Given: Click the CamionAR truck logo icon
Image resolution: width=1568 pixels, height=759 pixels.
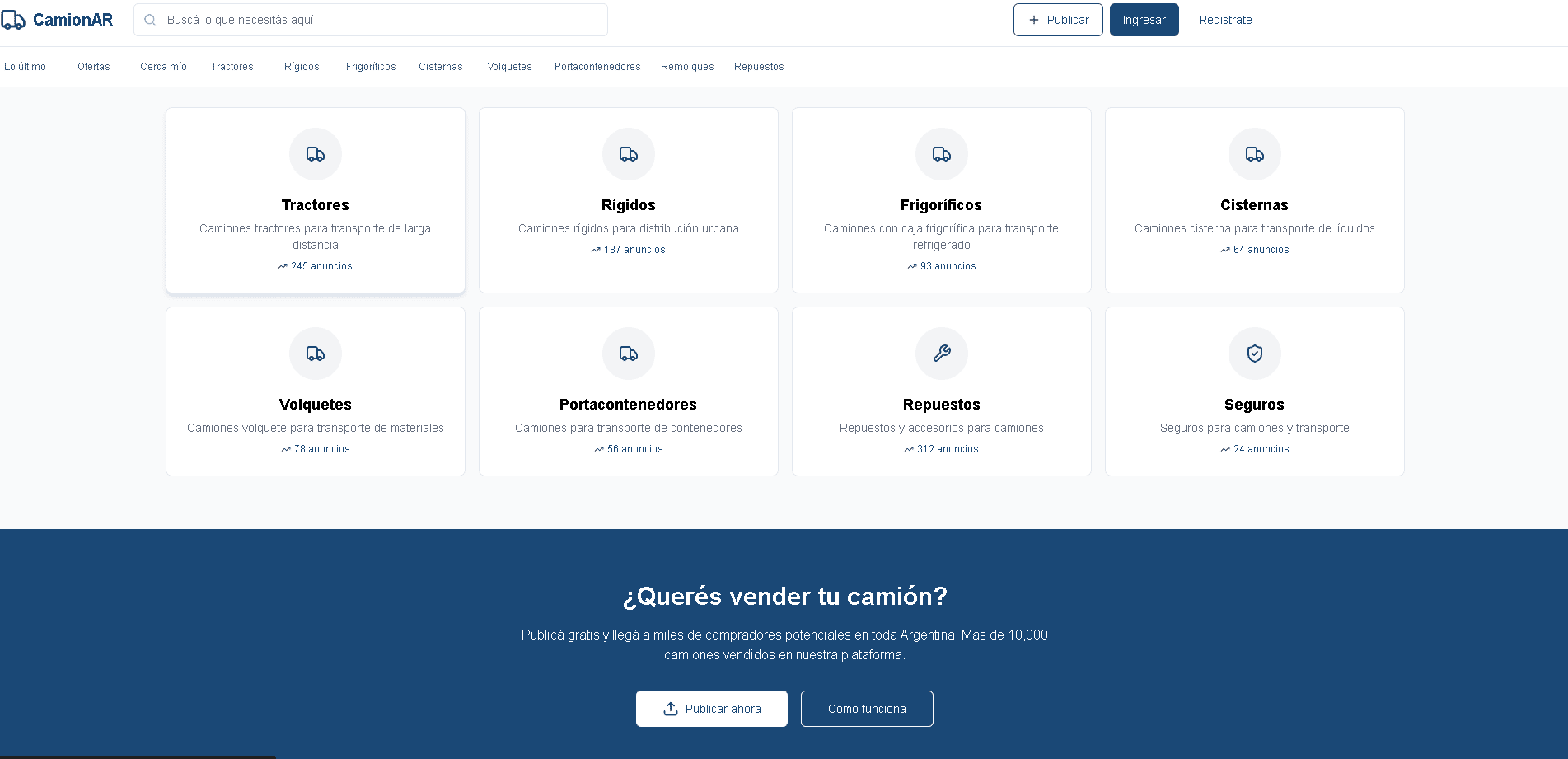Looking at the screenshot, I should click(13, 20).
